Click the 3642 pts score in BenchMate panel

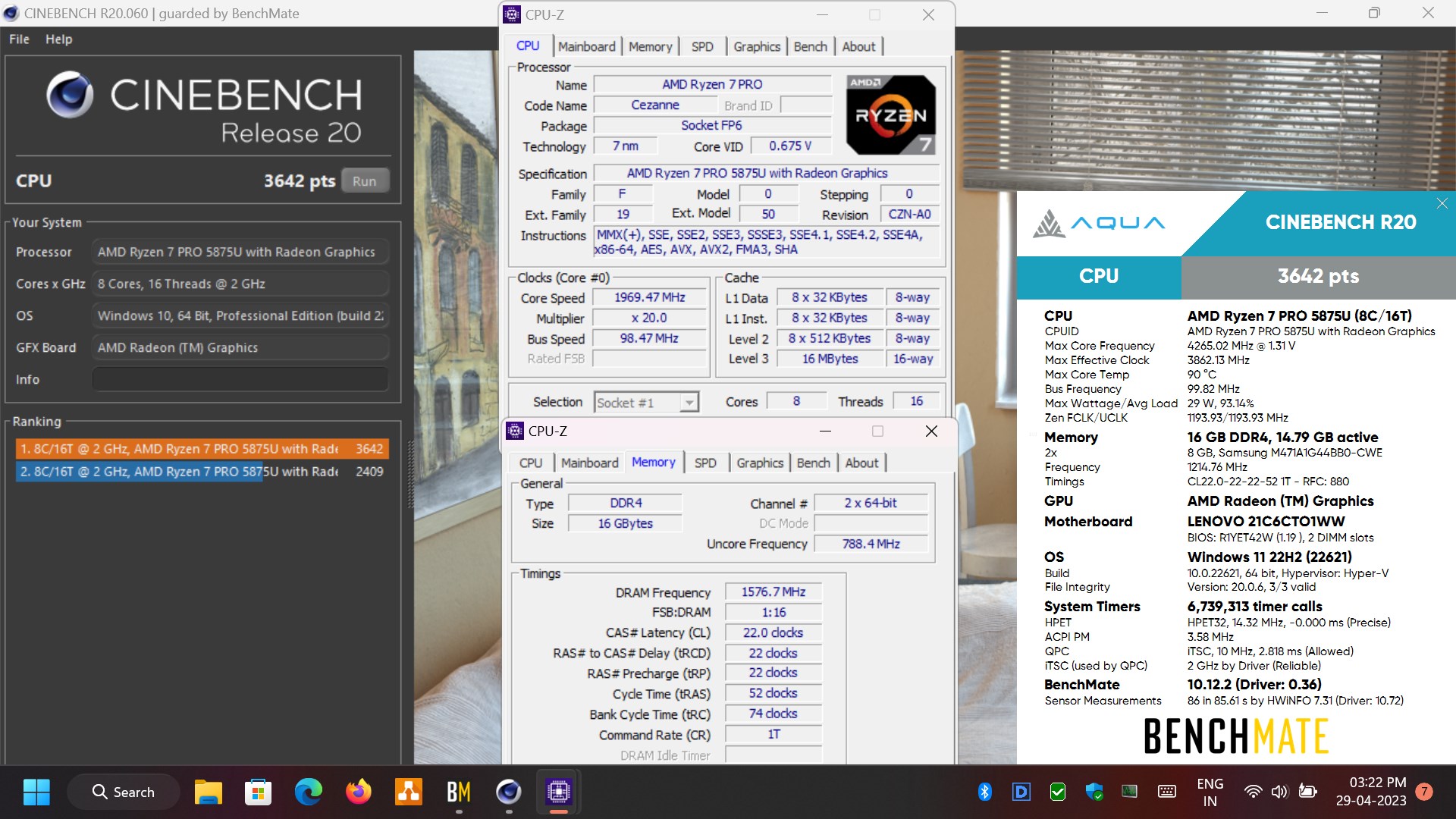point(1318,276)
